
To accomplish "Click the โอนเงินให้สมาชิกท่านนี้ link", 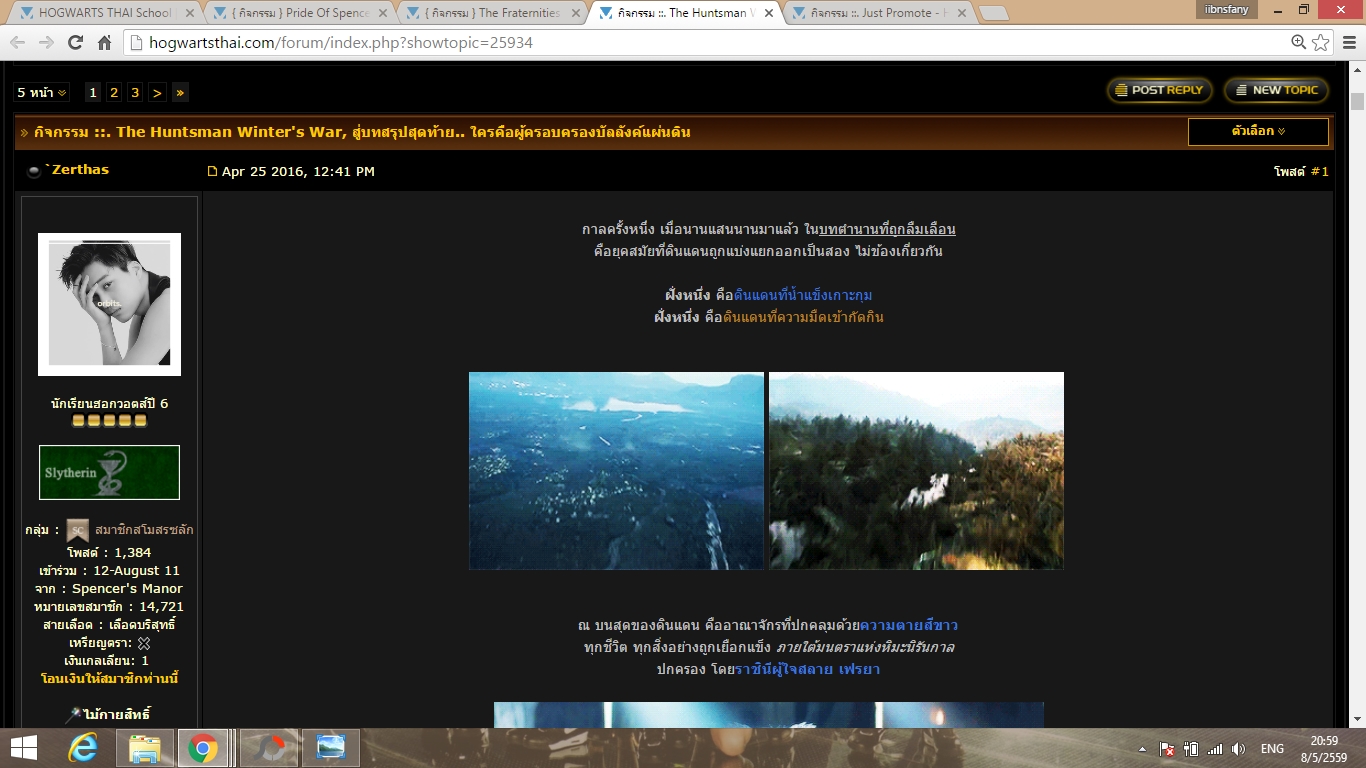I will [x=110, y=679].
